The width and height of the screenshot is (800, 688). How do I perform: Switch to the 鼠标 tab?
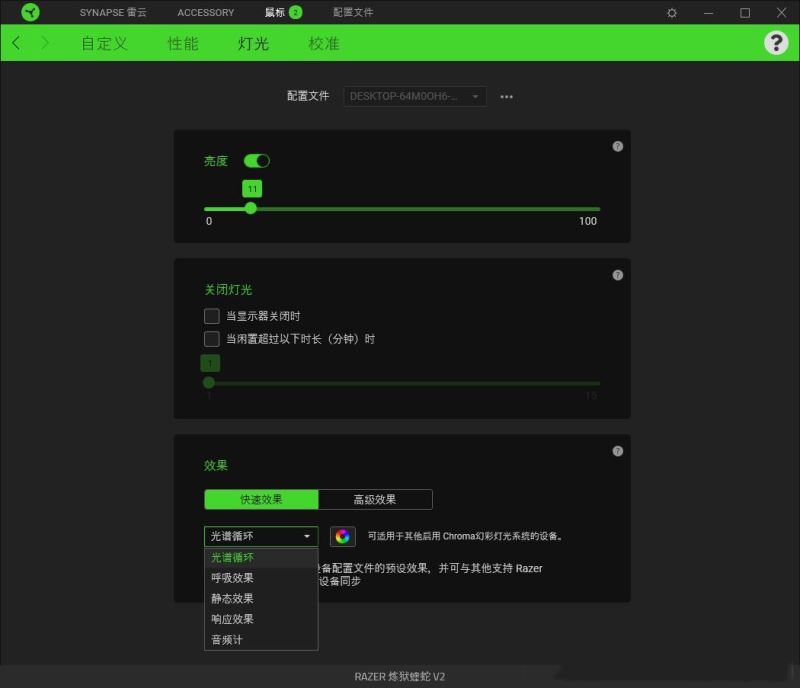274,12
